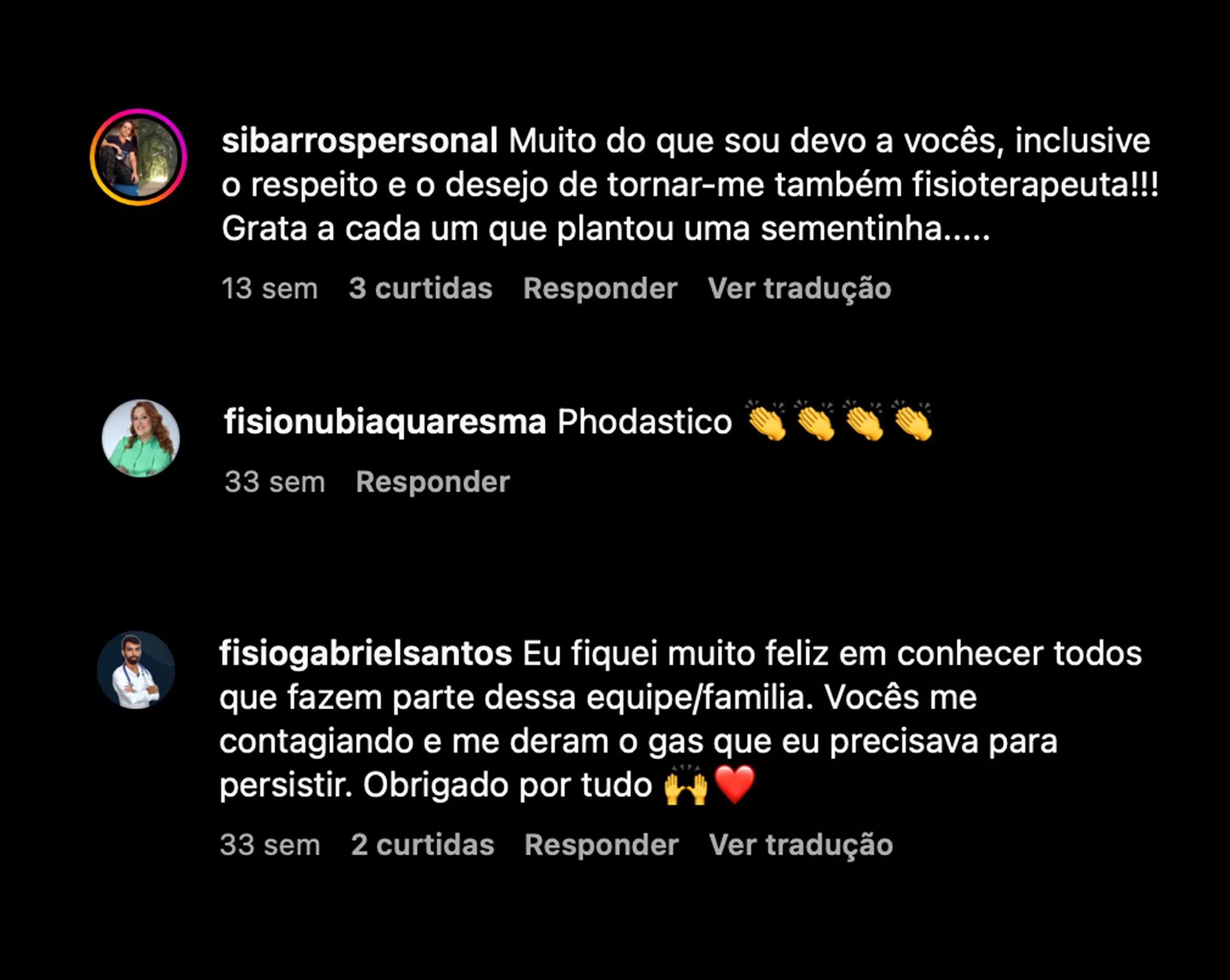Click the 13 sem timestamp

[269, 288]
